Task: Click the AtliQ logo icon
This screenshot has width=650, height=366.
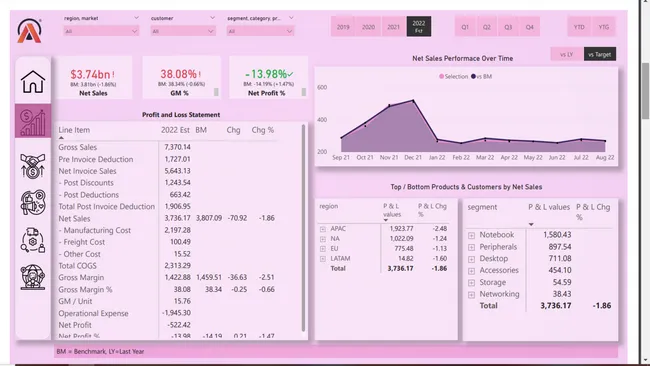Action: [x=29, y=31]
